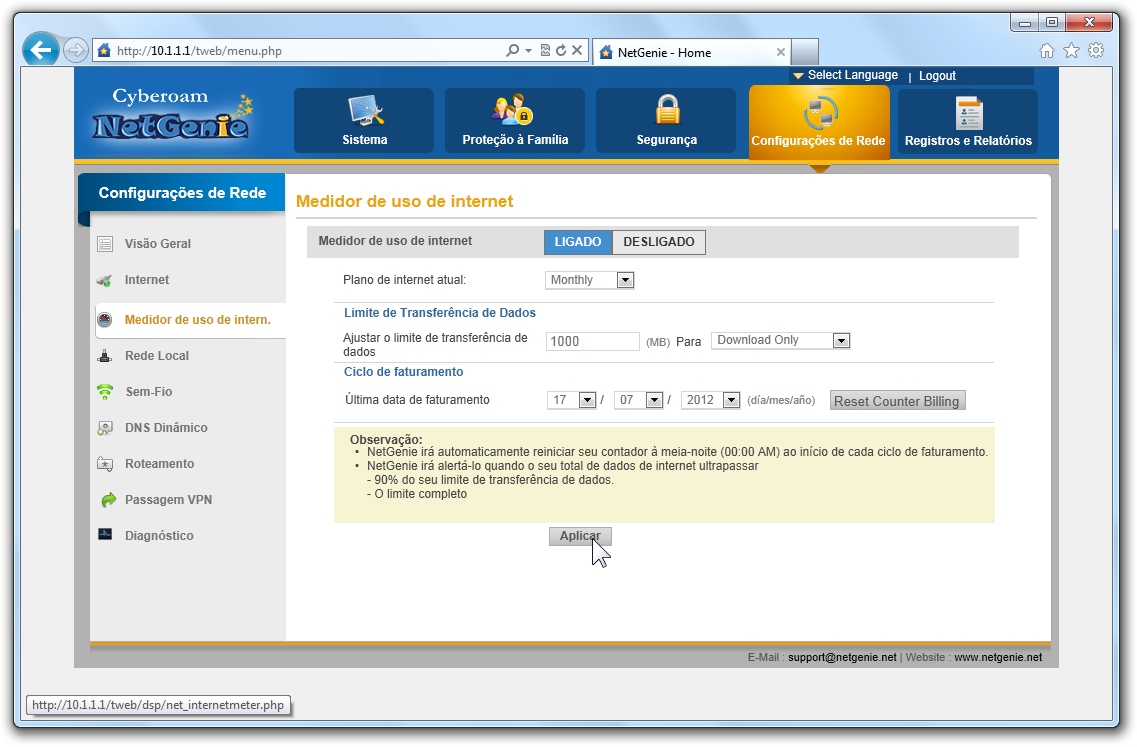Click the Logout link
Image resolution: width=1137 pixels, height=747 pixels.
tap(937, 76)
